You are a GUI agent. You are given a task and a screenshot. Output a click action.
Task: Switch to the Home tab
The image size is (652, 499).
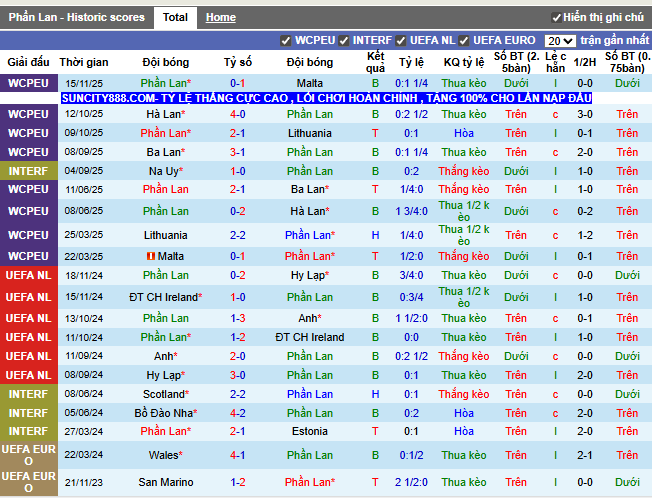coord(220,17)
